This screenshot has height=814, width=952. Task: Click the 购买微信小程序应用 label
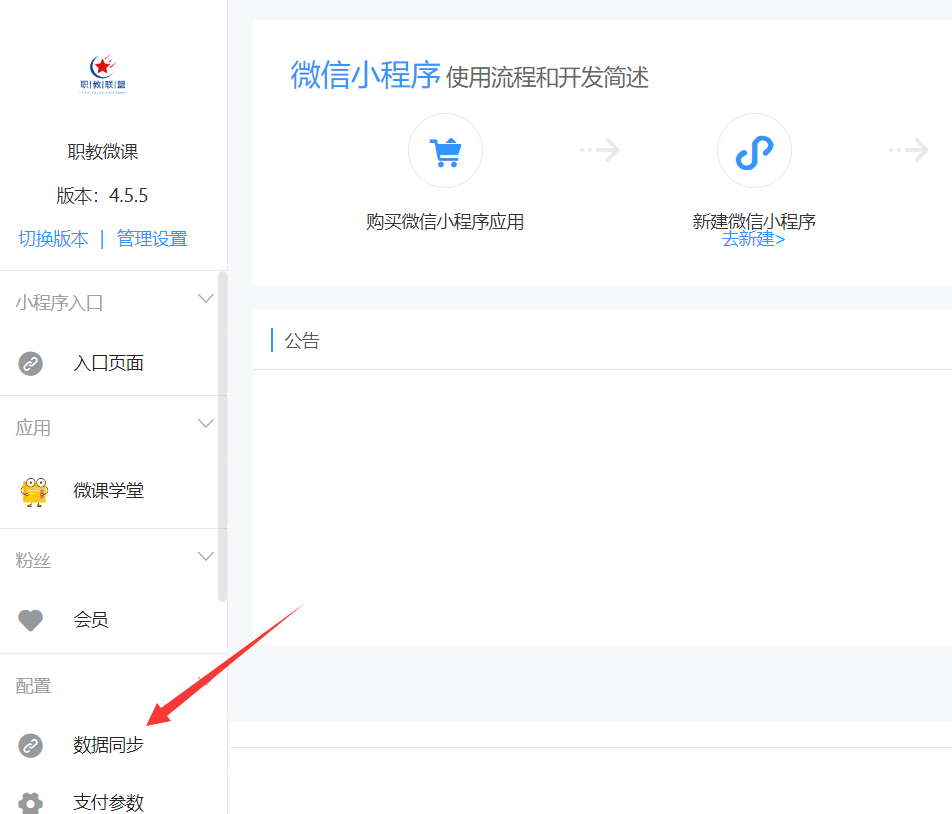tap(445, 222)
